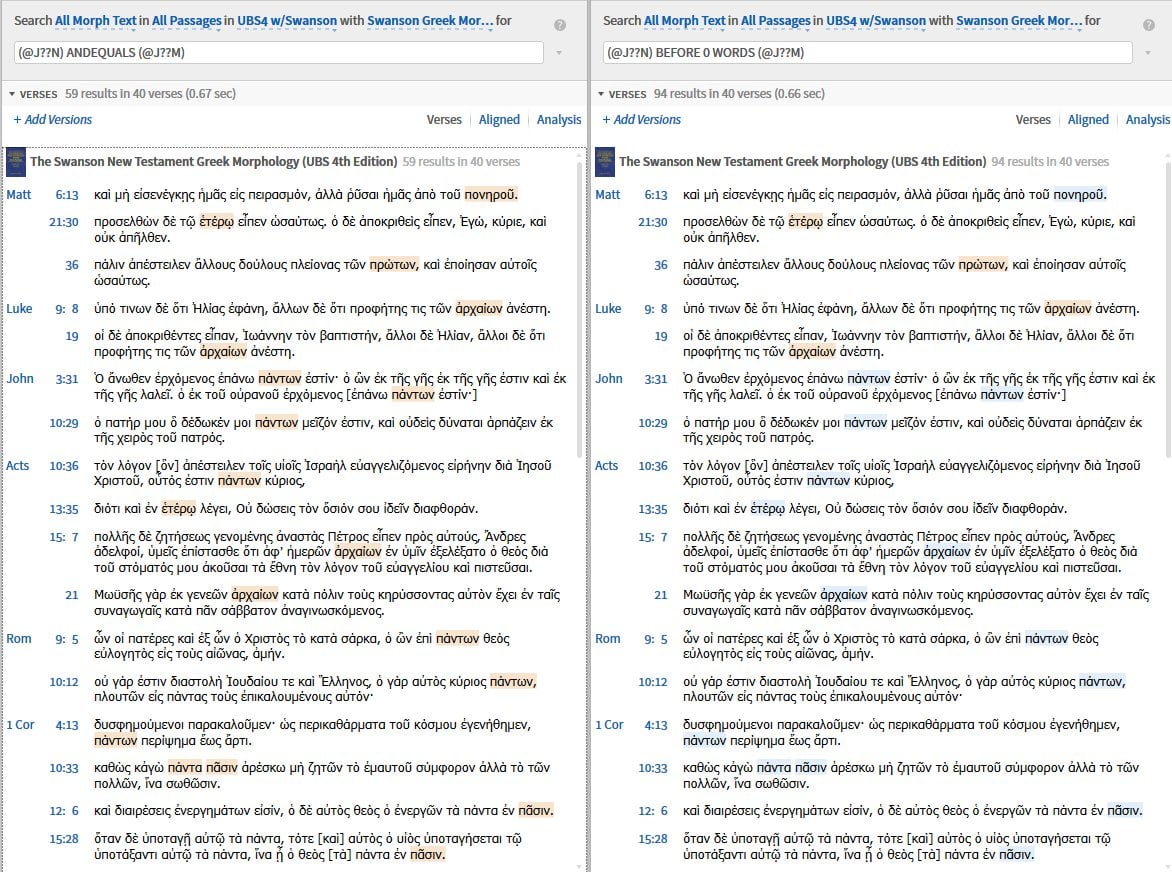Click highlighted πρώτων in right panel verse 36
This screenshot has width=1172, height=872.
pyautogui.click(x=983, y=265)
